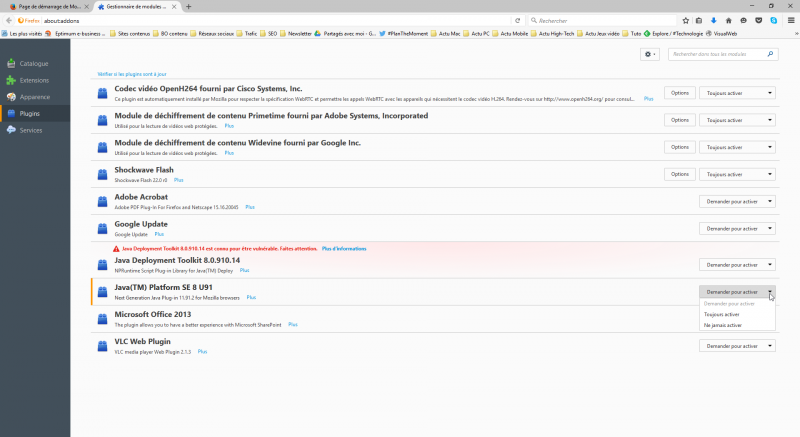This screenshot has width=800, height=437.
Task: Open the Tuto bookmarks folder
Action: point(632,34)
